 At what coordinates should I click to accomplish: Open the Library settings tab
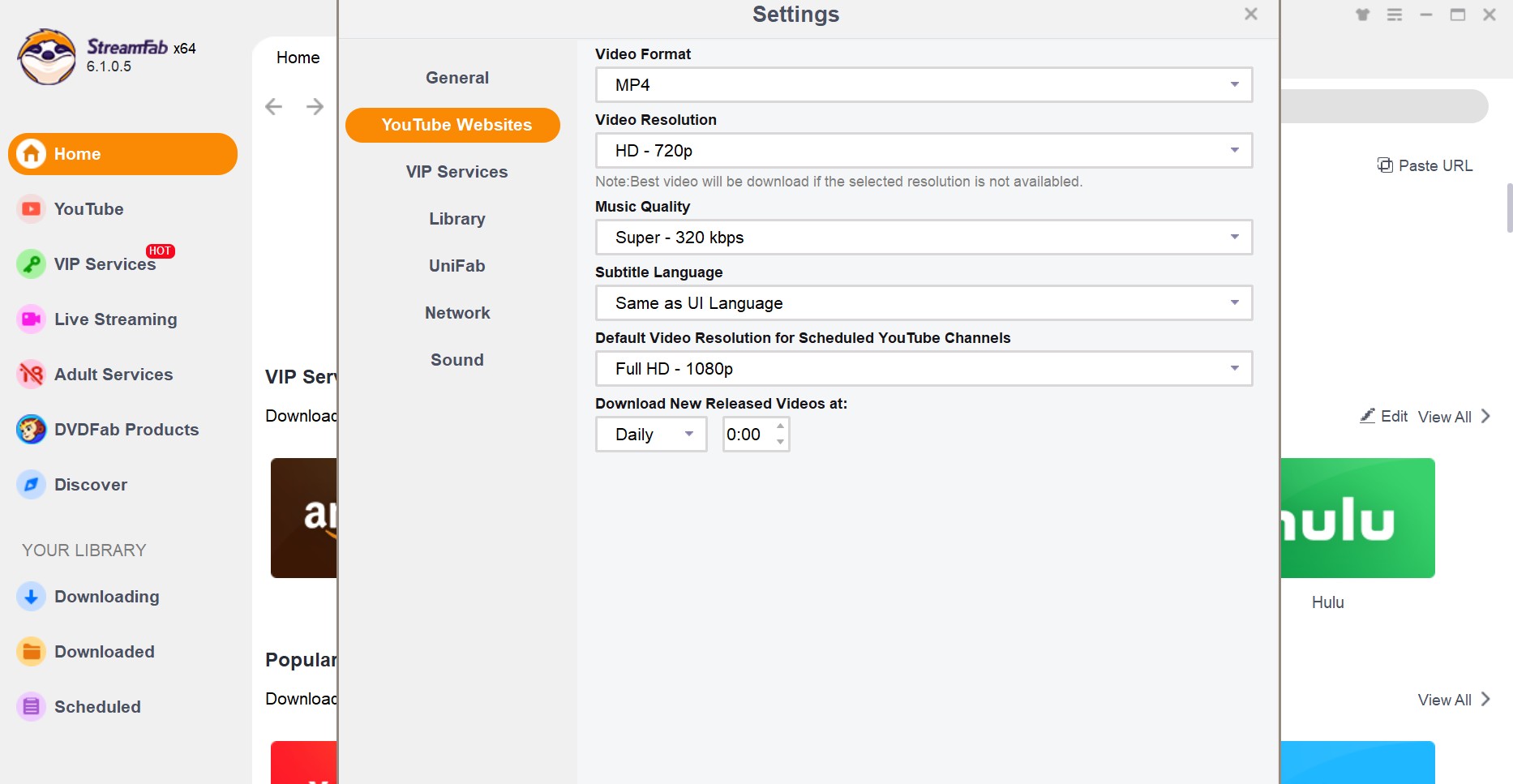click(457, 219)
